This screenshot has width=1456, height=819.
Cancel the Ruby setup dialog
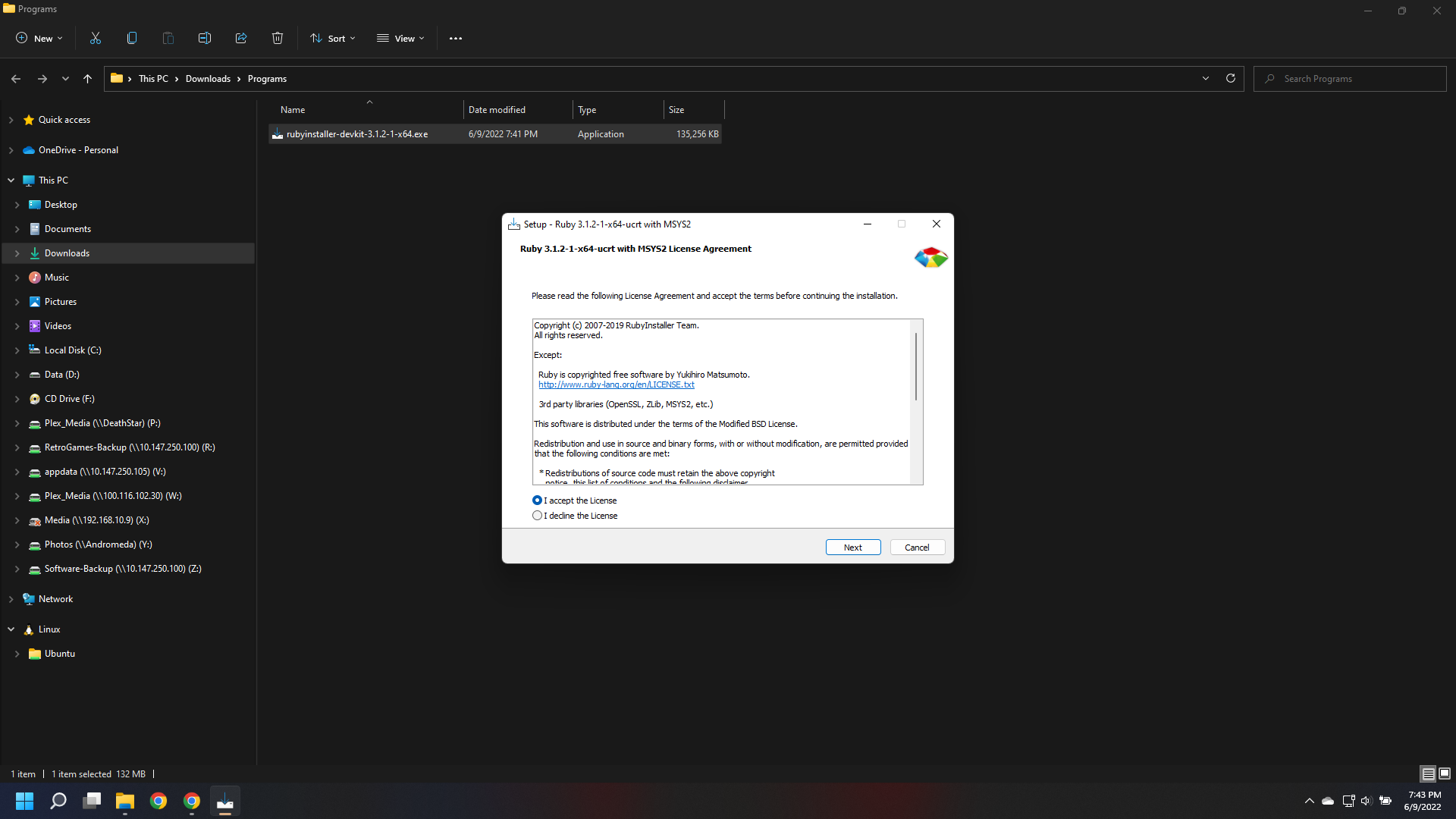coord(917,548)
